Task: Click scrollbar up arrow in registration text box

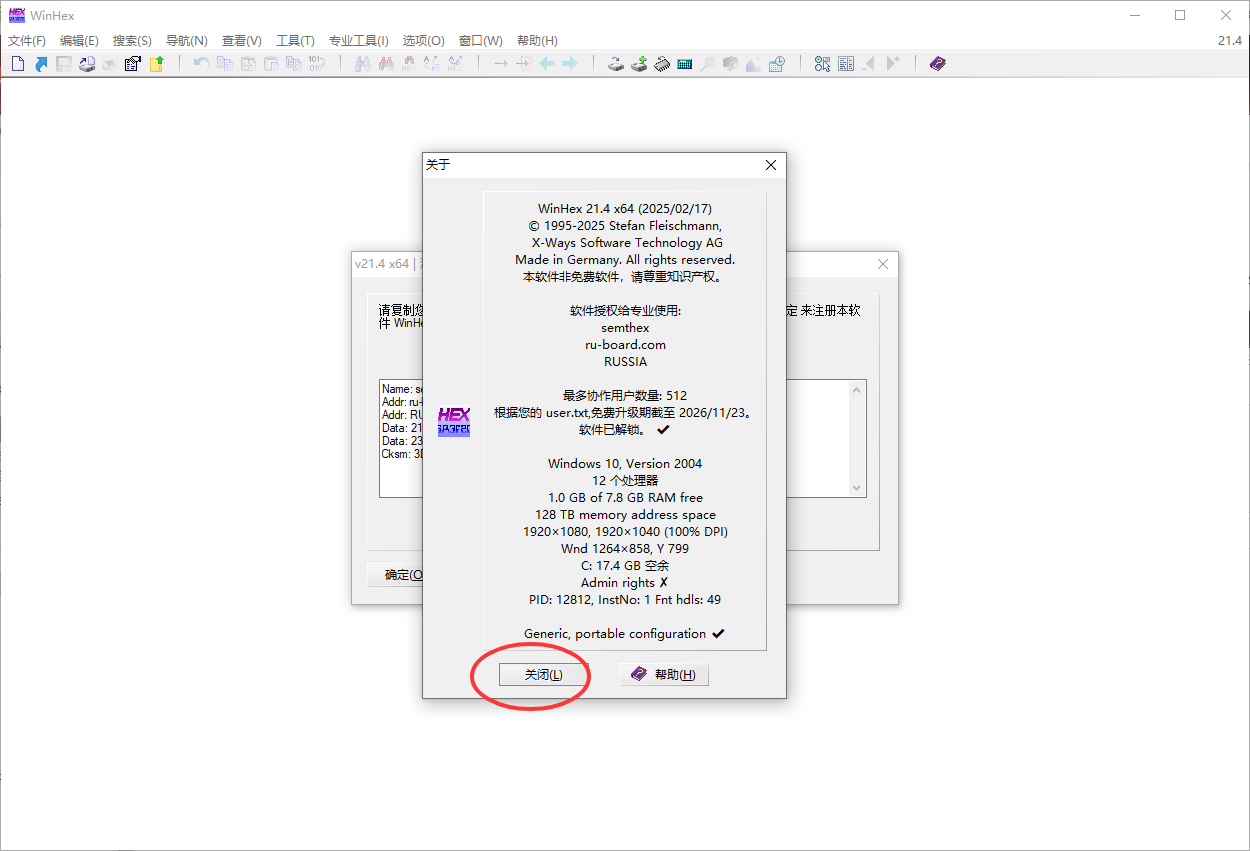Action: 857,389
